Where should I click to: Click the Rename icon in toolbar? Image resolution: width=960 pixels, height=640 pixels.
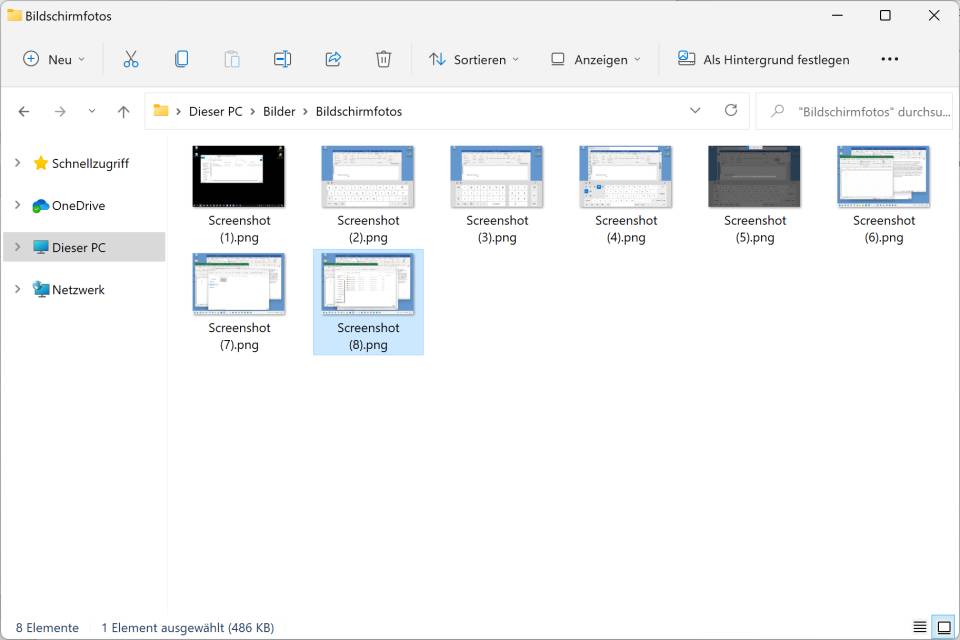click(x=282, y=59)
